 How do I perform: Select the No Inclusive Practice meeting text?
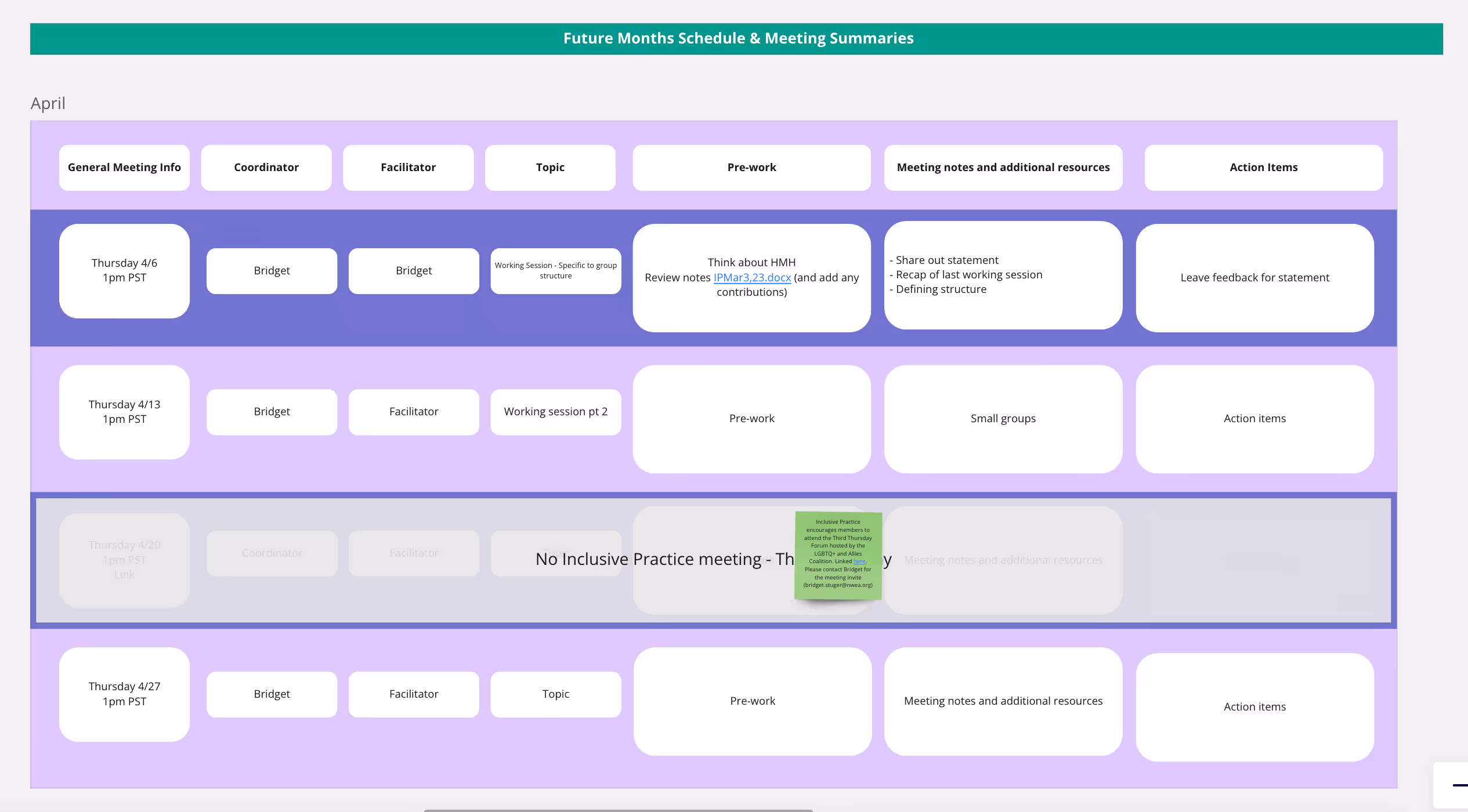coord(714,559)
